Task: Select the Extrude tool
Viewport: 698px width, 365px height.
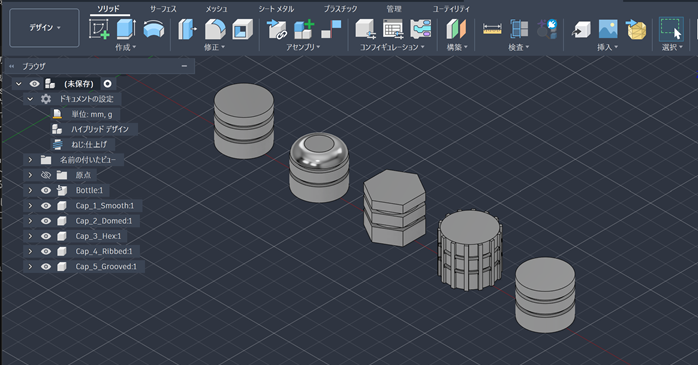Action: [x=126, y=29]
